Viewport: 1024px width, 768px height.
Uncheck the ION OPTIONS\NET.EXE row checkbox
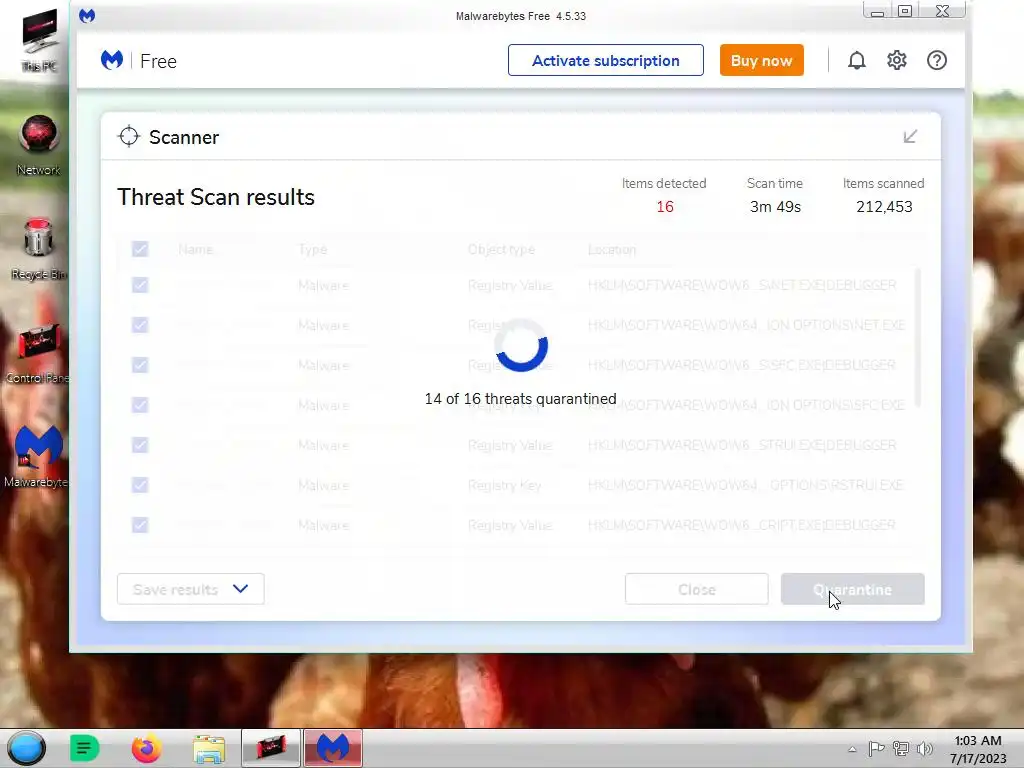(x=140, y=325)
